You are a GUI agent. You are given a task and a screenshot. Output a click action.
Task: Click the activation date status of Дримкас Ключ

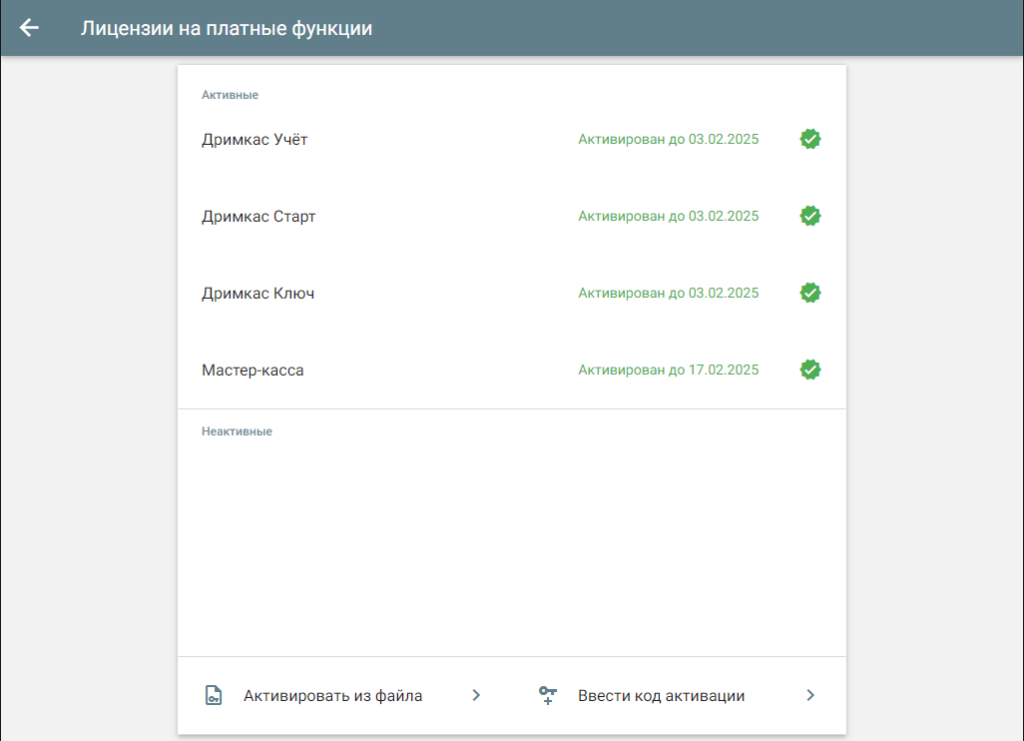coord(668,294)
